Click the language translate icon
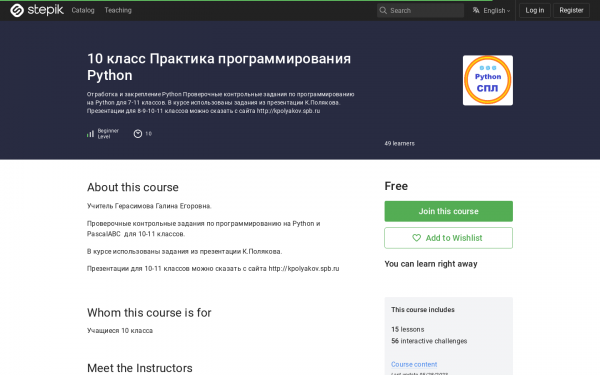Viewport: 600px width, 375px height. (x=476, y=10)
